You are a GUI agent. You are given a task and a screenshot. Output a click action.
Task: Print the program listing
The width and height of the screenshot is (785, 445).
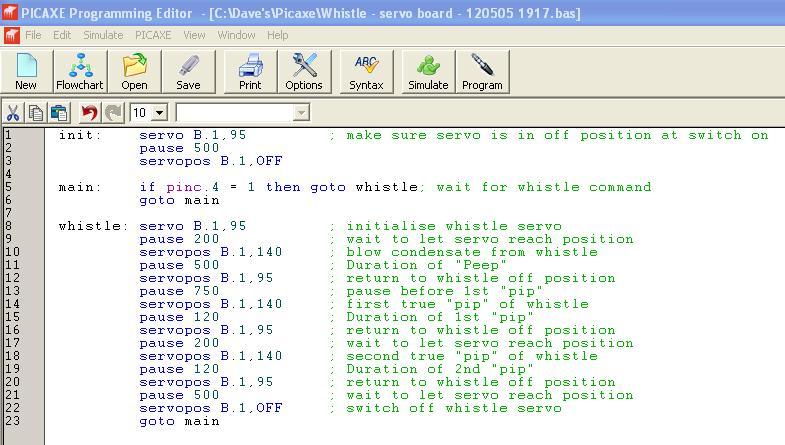[x=250, y=72]
